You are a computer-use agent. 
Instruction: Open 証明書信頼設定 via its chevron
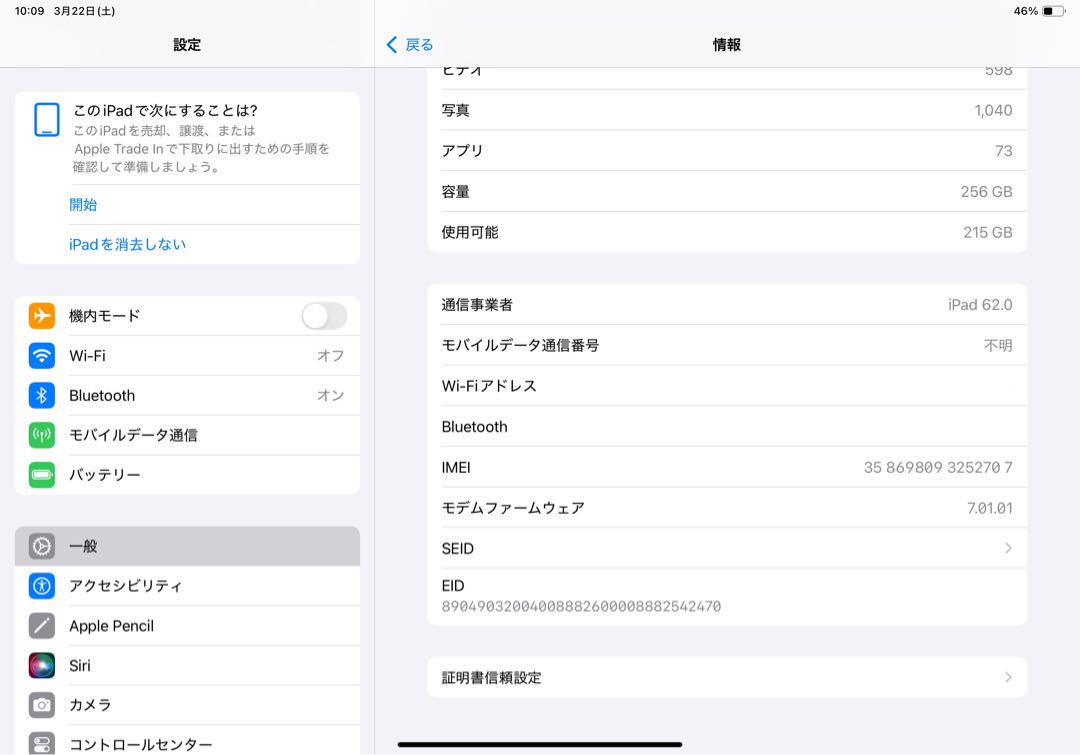(x=1008, y=678)
